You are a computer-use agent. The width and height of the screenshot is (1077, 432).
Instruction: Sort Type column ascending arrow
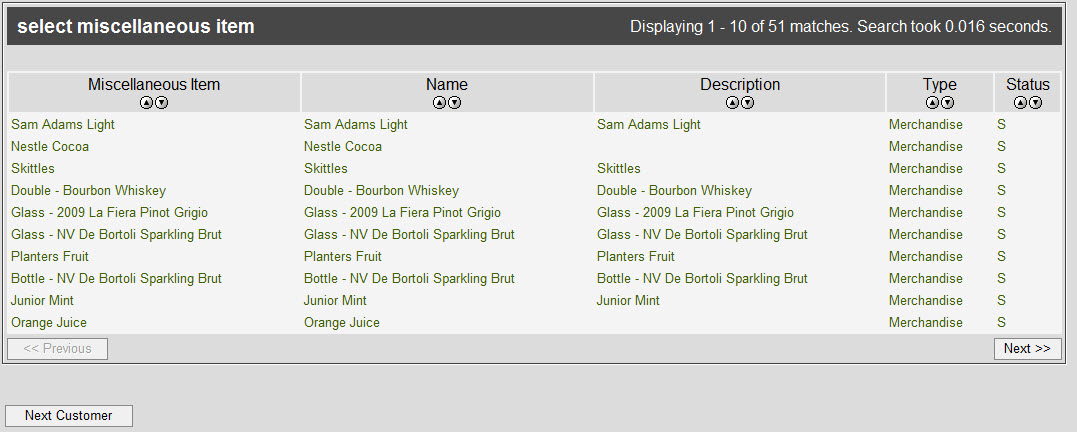click(932, 103)
